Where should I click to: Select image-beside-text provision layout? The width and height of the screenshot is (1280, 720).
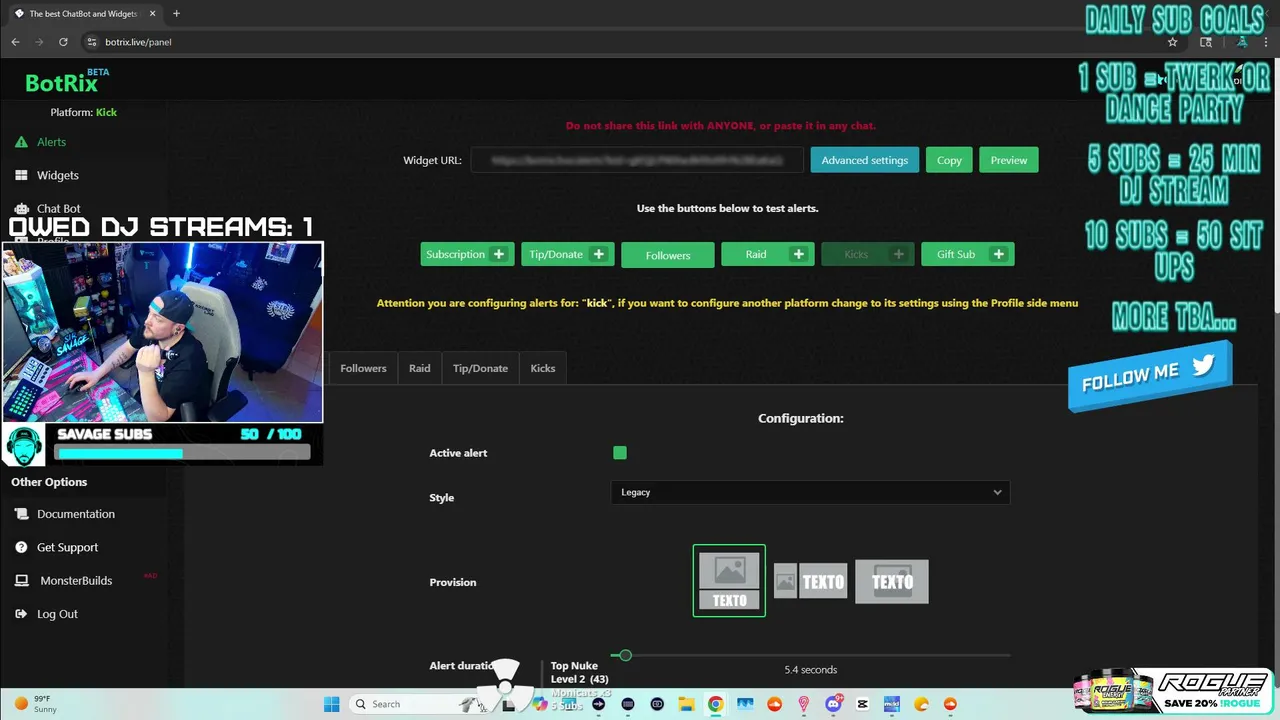tap(811, 581)
